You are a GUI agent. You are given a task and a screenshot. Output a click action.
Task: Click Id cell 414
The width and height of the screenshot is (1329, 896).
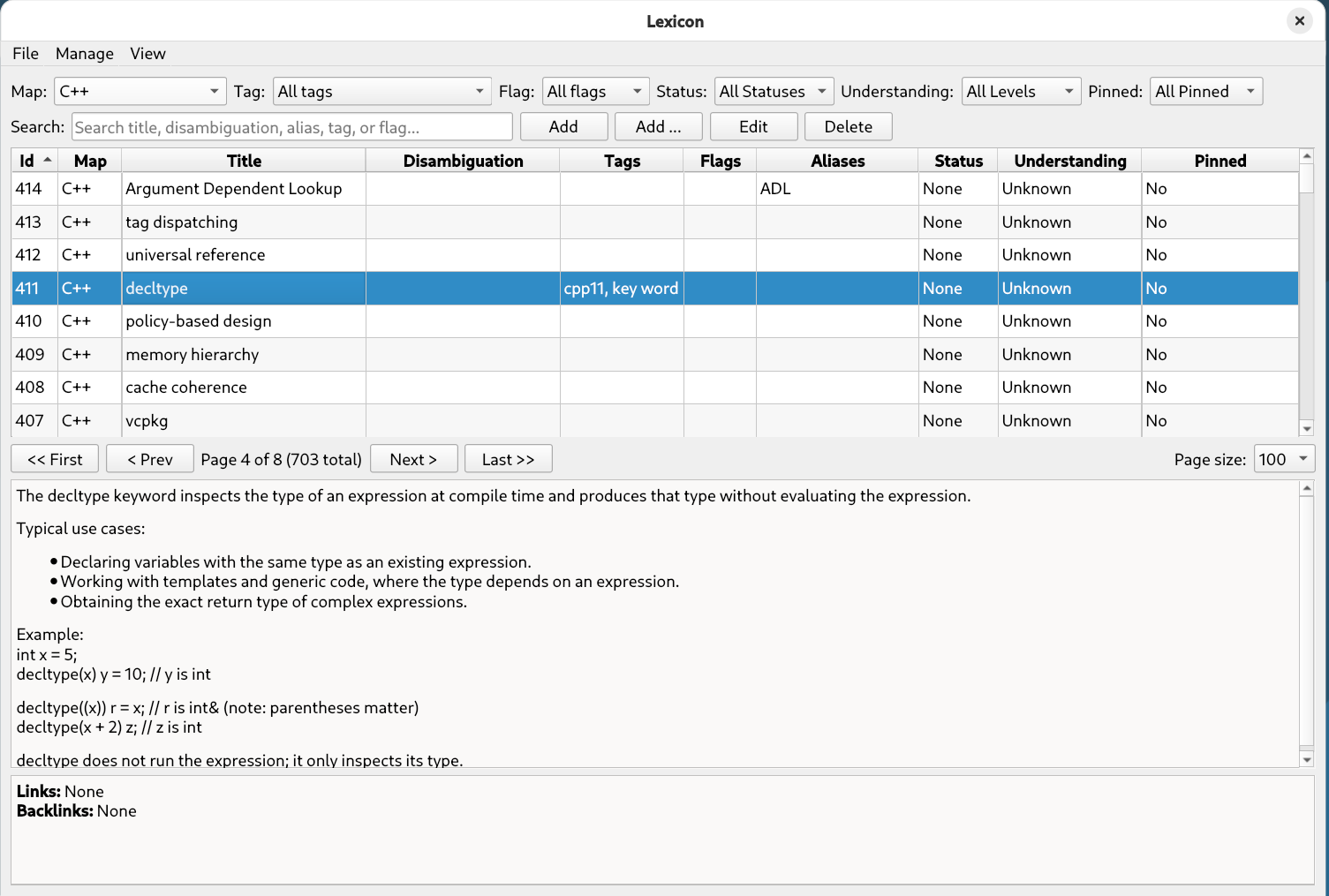click(x=34, y=189)
